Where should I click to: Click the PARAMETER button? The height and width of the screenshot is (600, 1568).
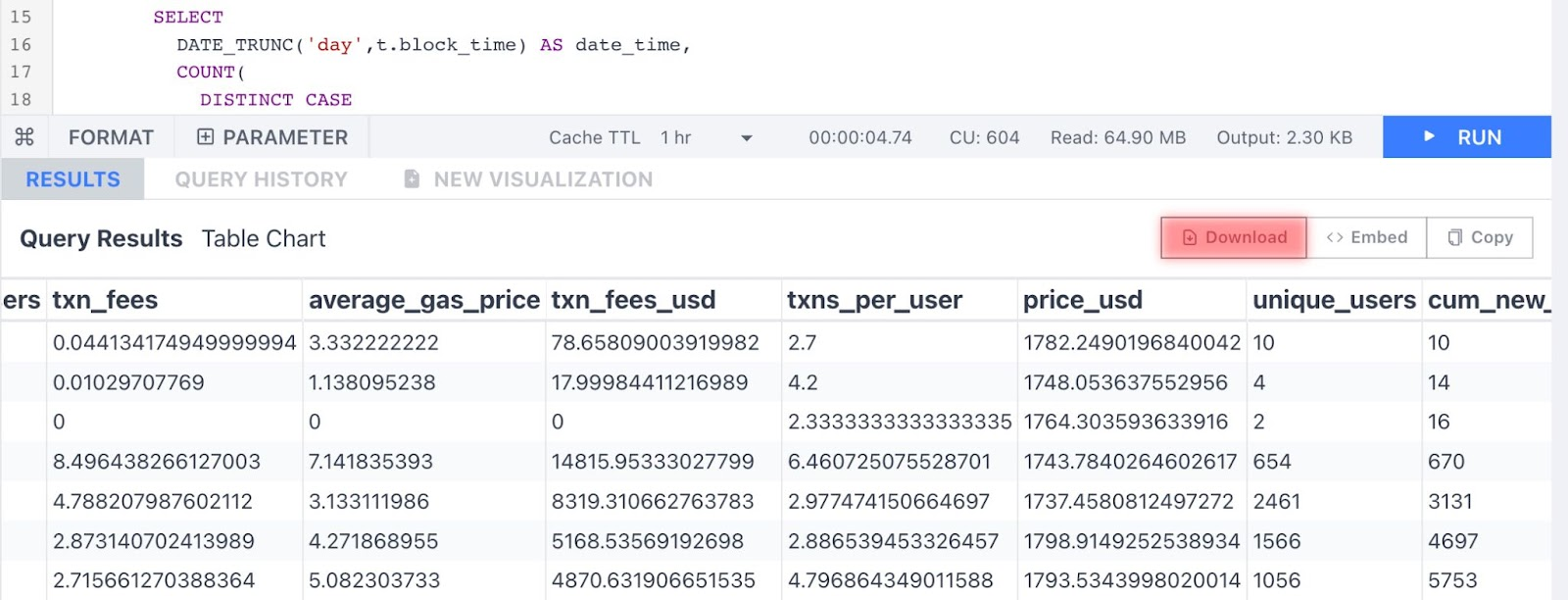[272, 137]
